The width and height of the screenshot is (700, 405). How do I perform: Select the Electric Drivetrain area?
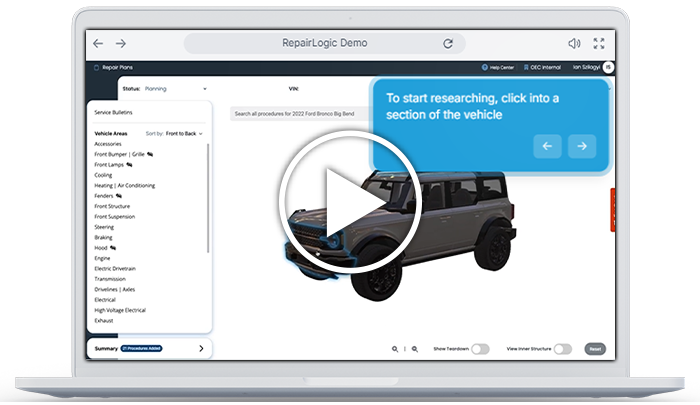(115, 268)
